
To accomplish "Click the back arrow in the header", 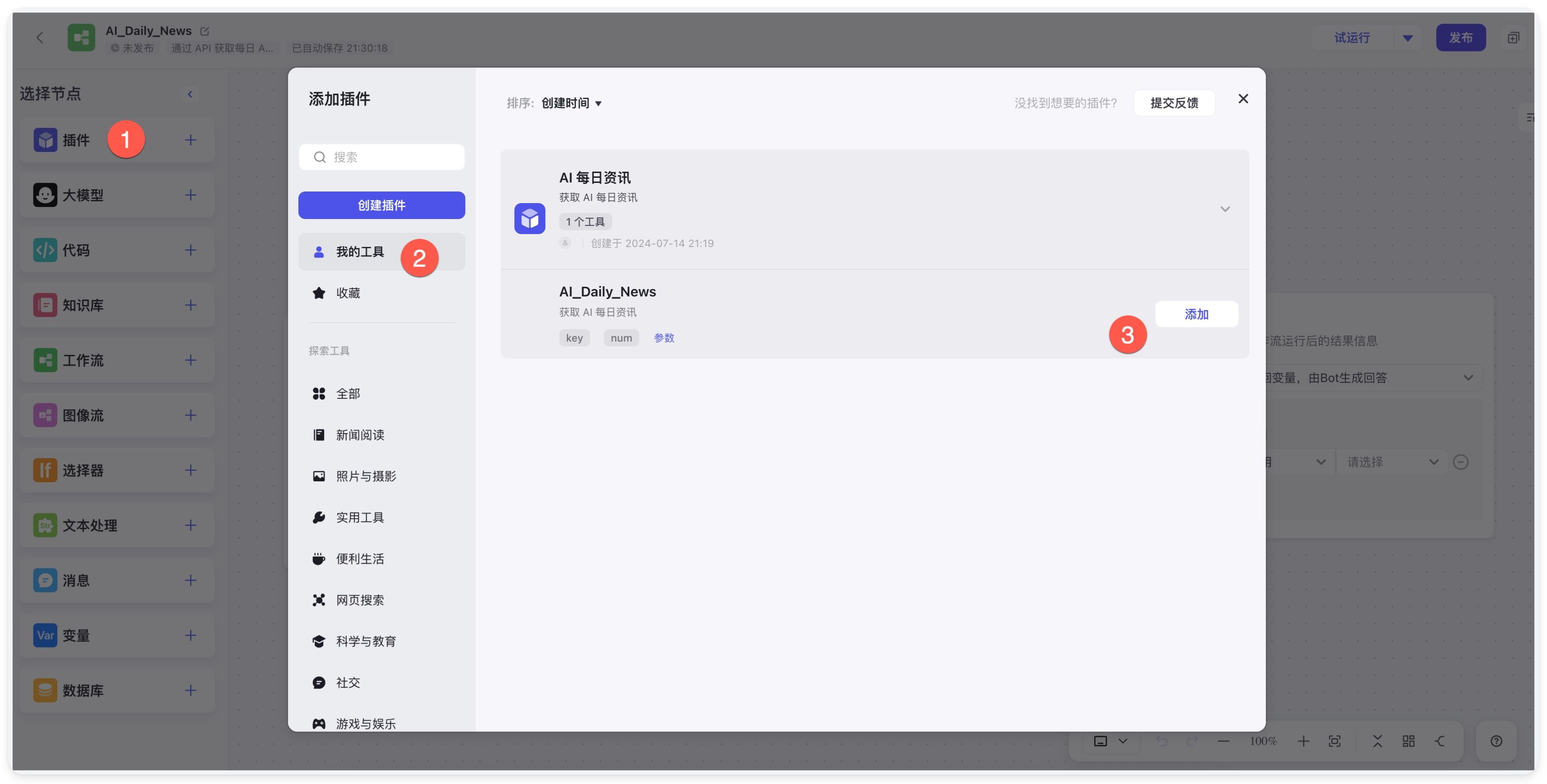I will [40, 38].
